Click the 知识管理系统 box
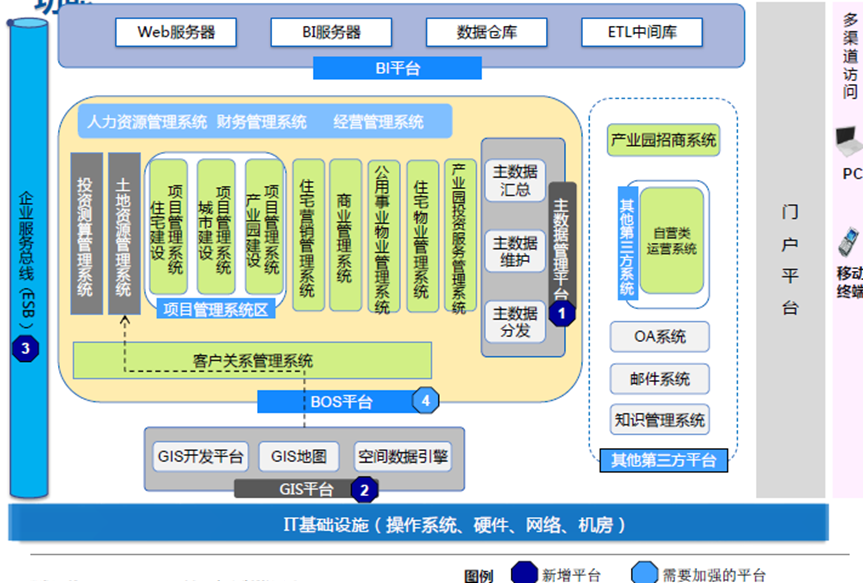 (659, 420)
